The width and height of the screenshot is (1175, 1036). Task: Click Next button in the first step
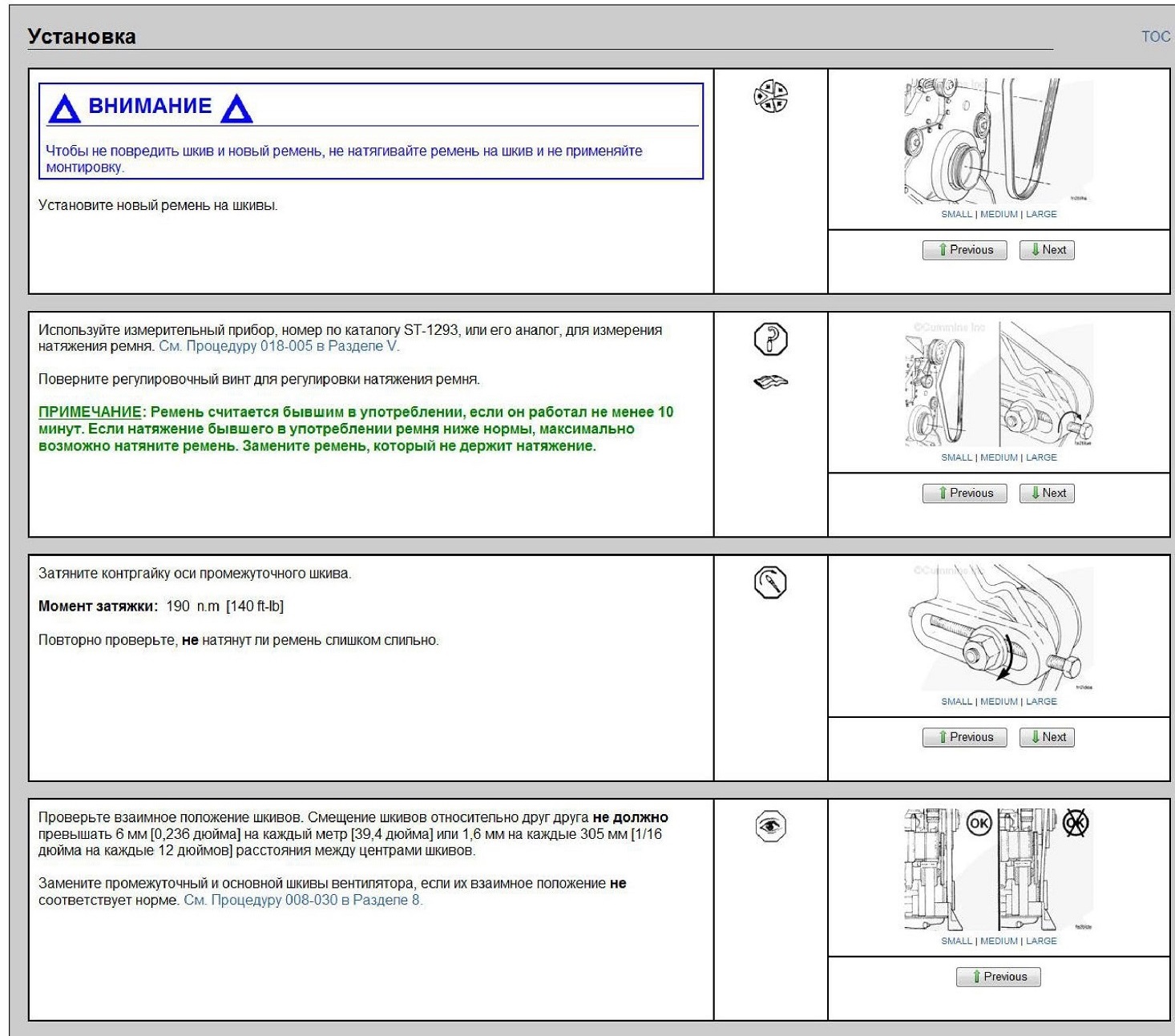1047,250
